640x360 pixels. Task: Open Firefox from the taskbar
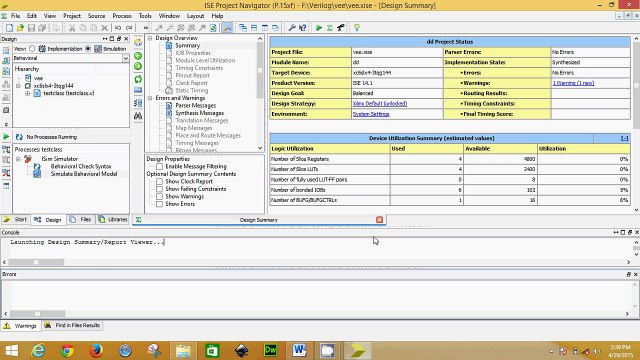click(x=96, y=351)
